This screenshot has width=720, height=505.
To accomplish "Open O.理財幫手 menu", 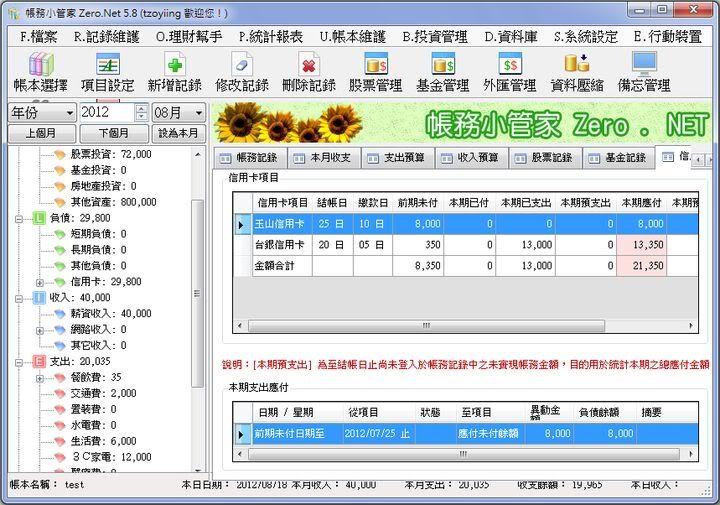I will (x=189, y=37).
